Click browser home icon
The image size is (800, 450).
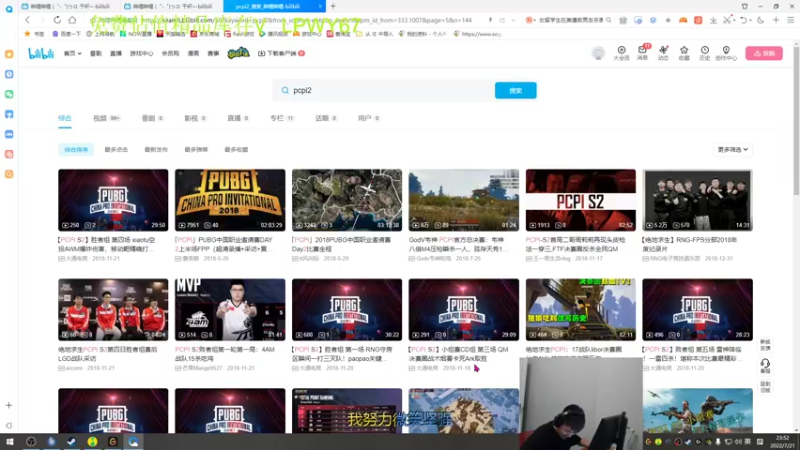[72, 20]
